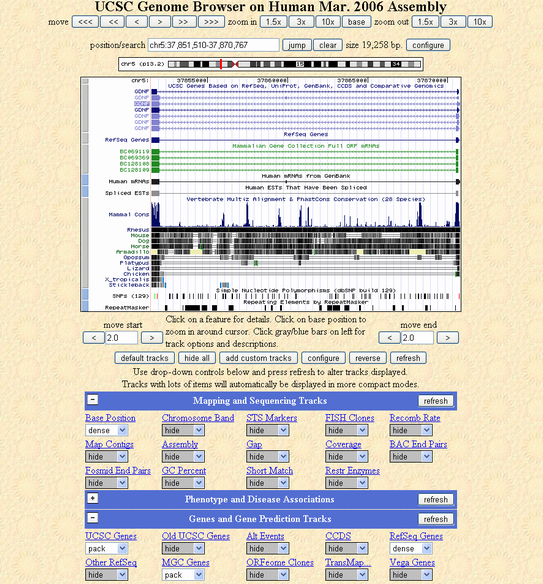Click the >> move button
The height and width of the screenshot is (584, 543).
184,22
